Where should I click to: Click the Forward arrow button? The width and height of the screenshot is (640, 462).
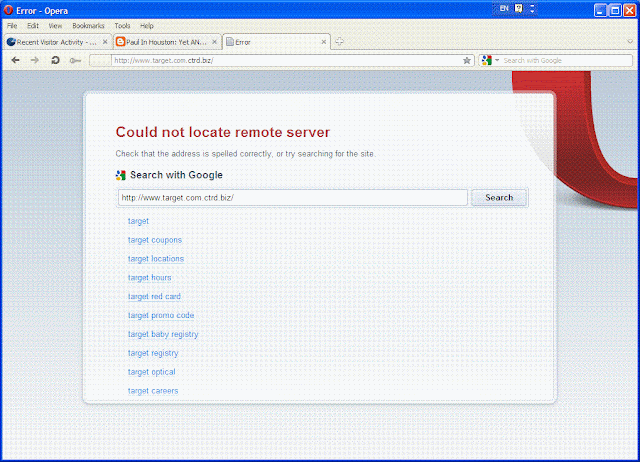pyautogui.click(x=35, y=60)
